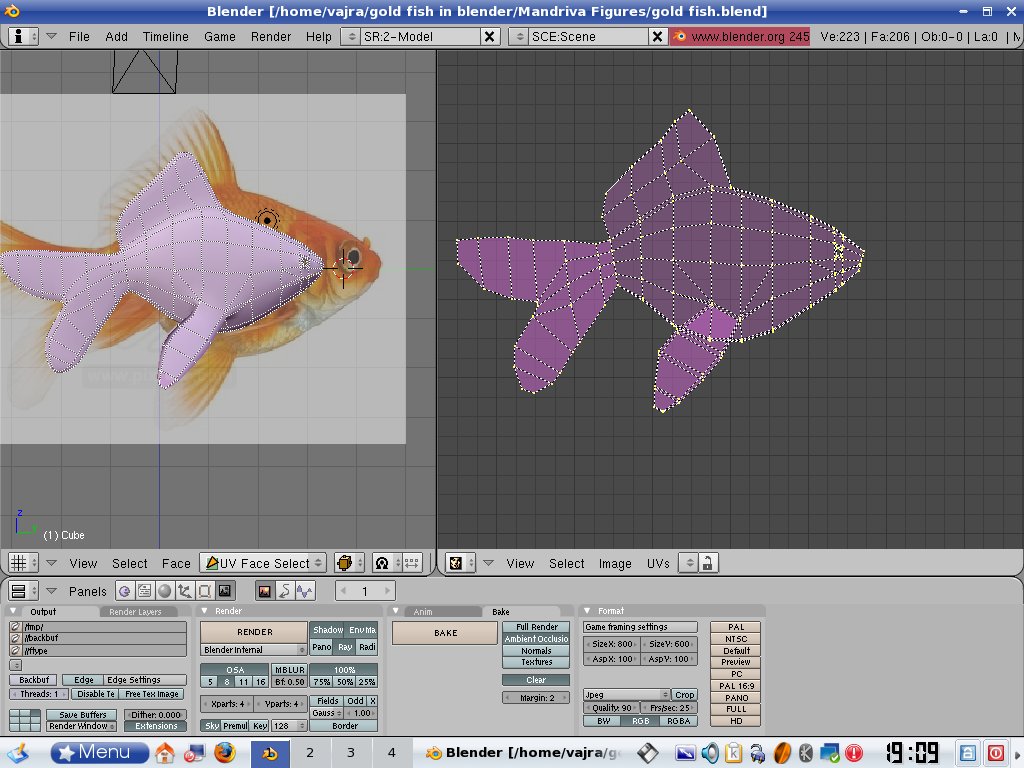1024x768 pixels.
Task: Unlock the padlock icon in UV editor header
Action: click(706, 563)
